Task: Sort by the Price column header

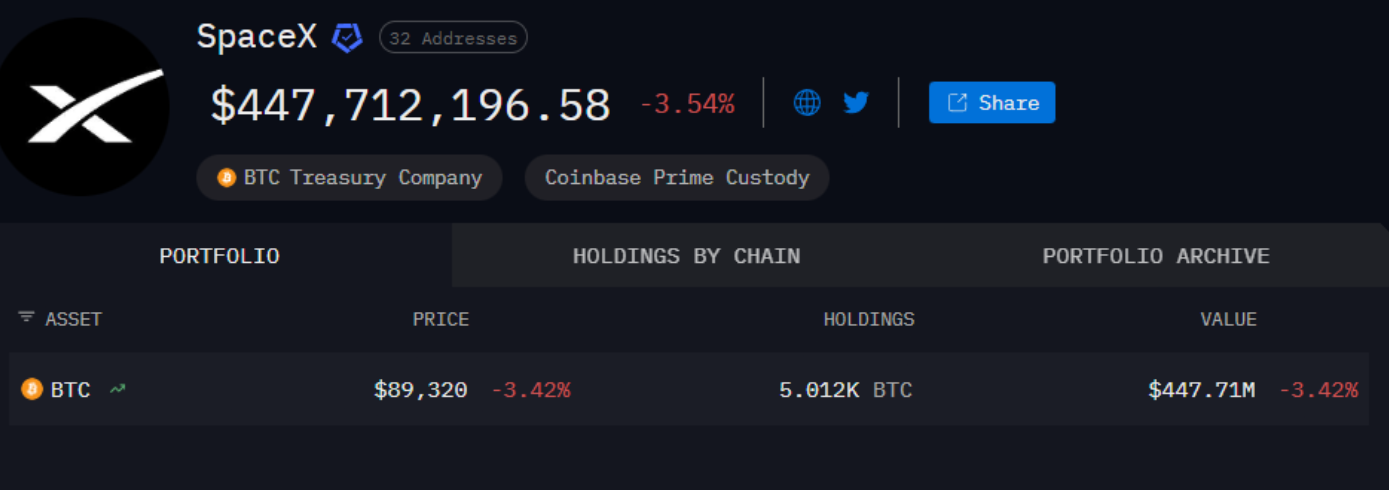Action: [x=440, y=319]
